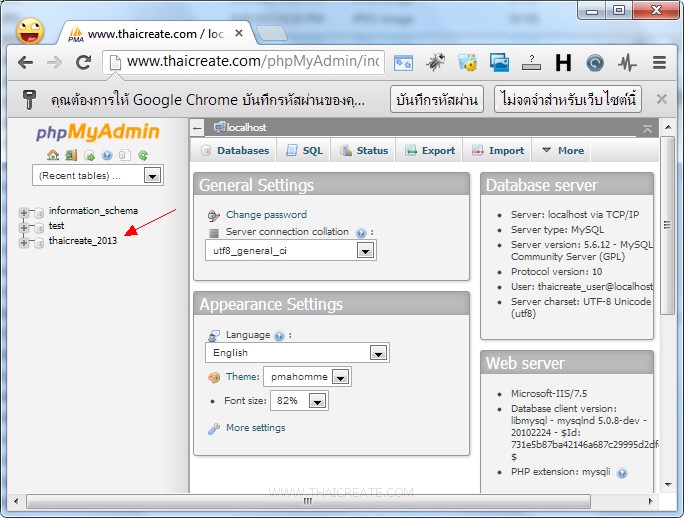The height and width of the screenshot is (518, 684).
Task: Open the thaicreate_2013 database link
Action: coord(83,241)
